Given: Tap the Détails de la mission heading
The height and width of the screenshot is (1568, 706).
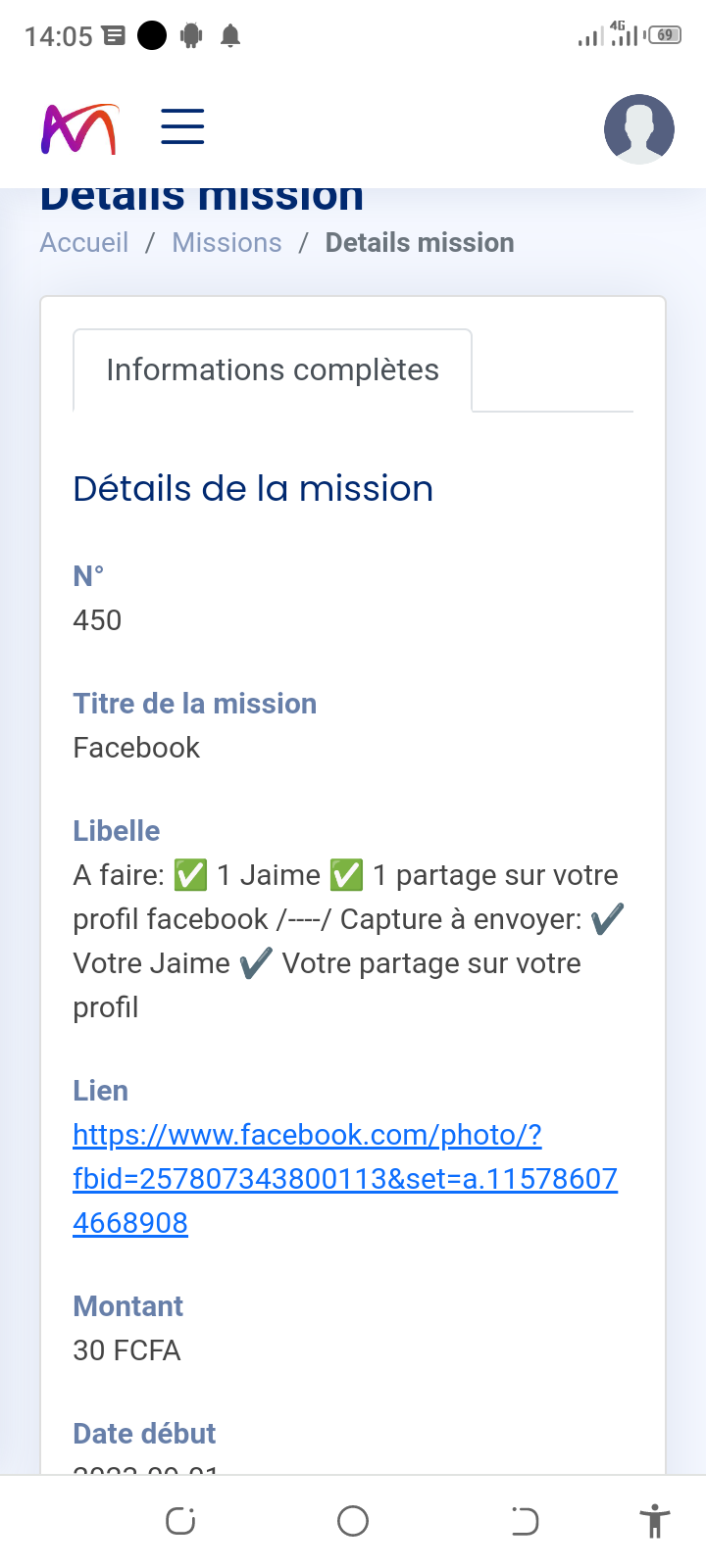Looking at the screenshot, I should [x=253, y=488].
